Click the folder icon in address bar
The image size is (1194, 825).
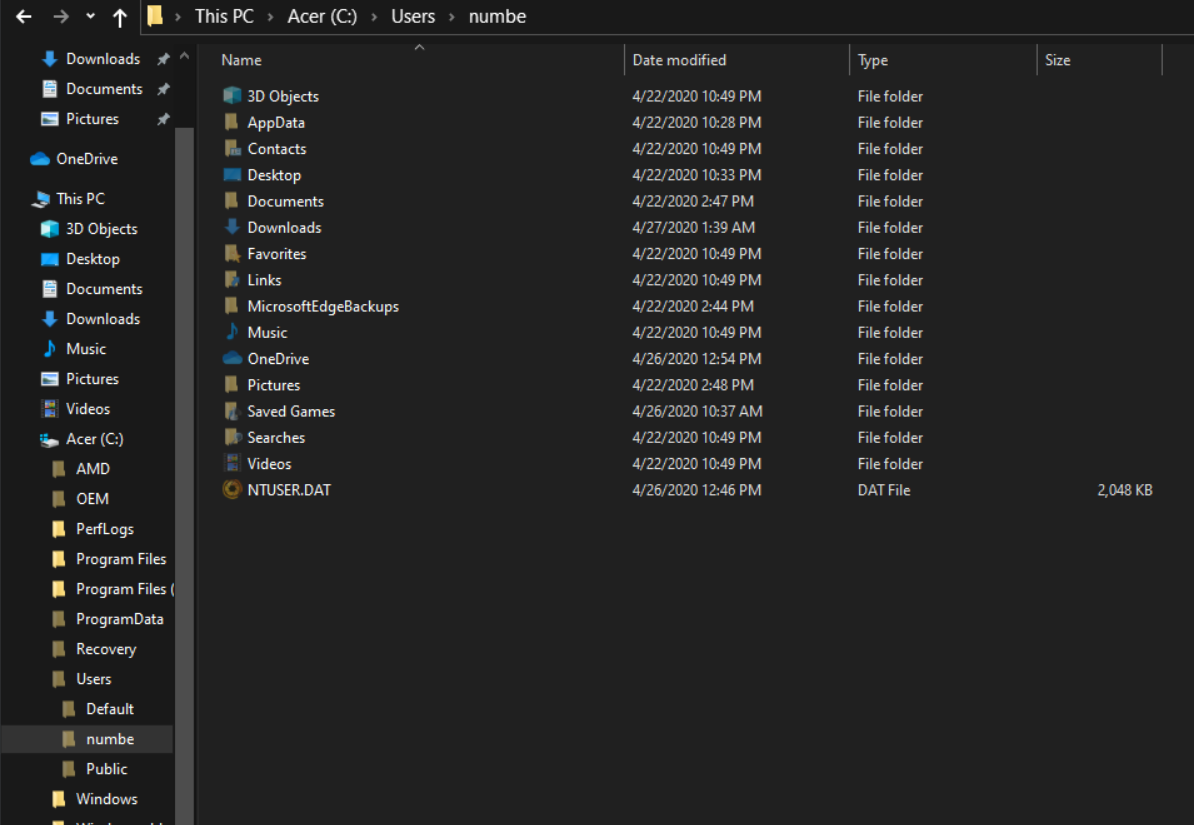[x=155, y=16]
